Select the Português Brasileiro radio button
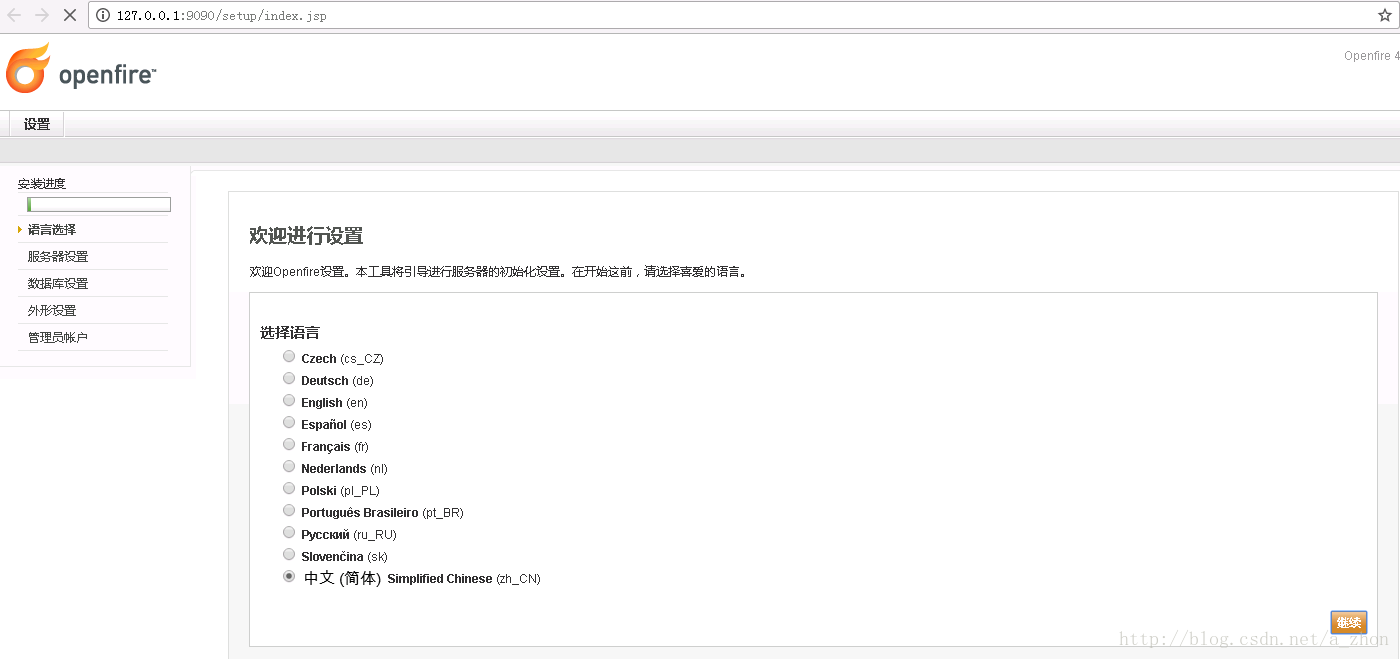 pos(289,511)
